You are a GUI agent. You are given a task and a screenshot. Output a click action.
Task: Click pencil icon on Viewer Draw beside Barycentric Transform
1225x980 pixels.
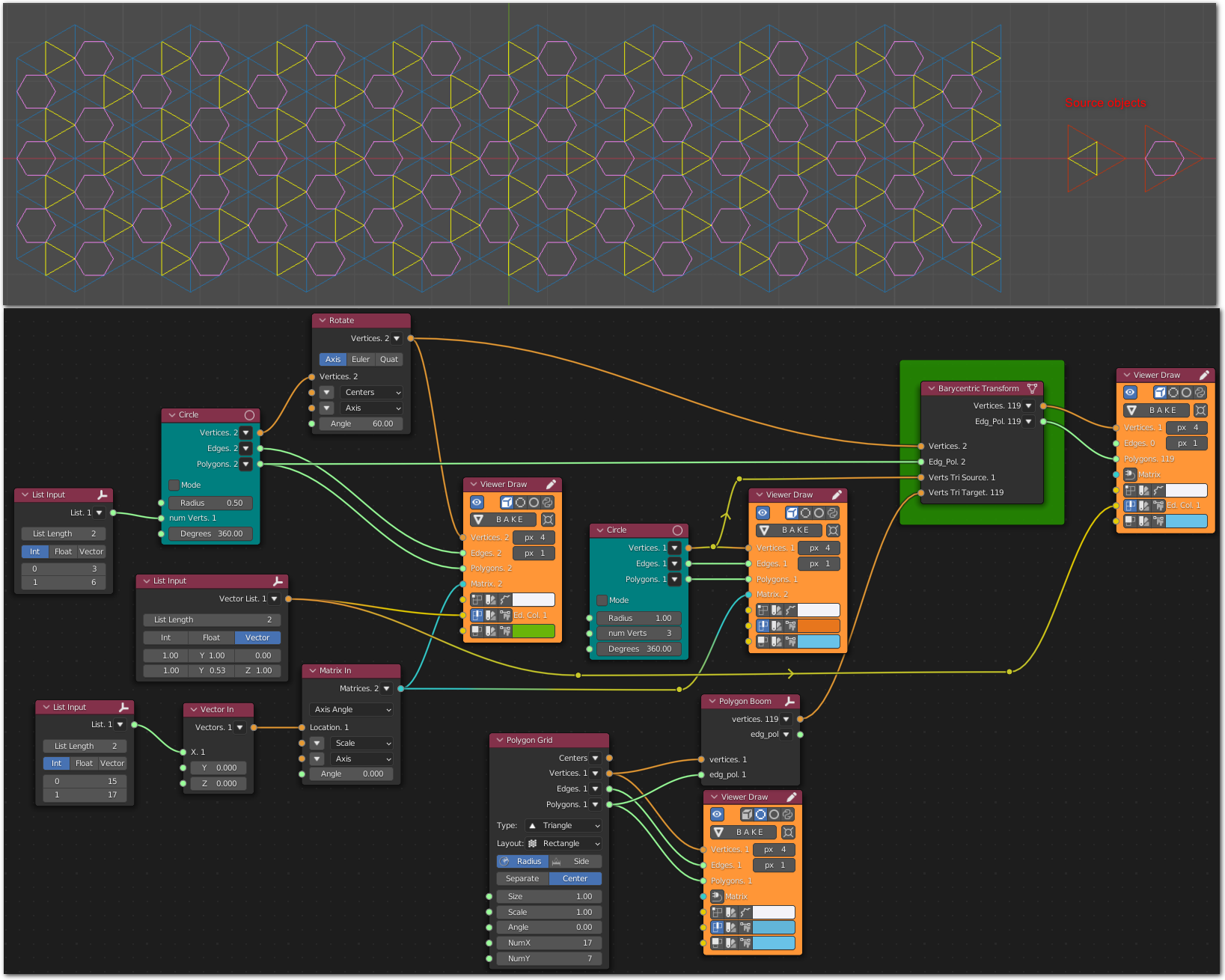pos(1204,375)
